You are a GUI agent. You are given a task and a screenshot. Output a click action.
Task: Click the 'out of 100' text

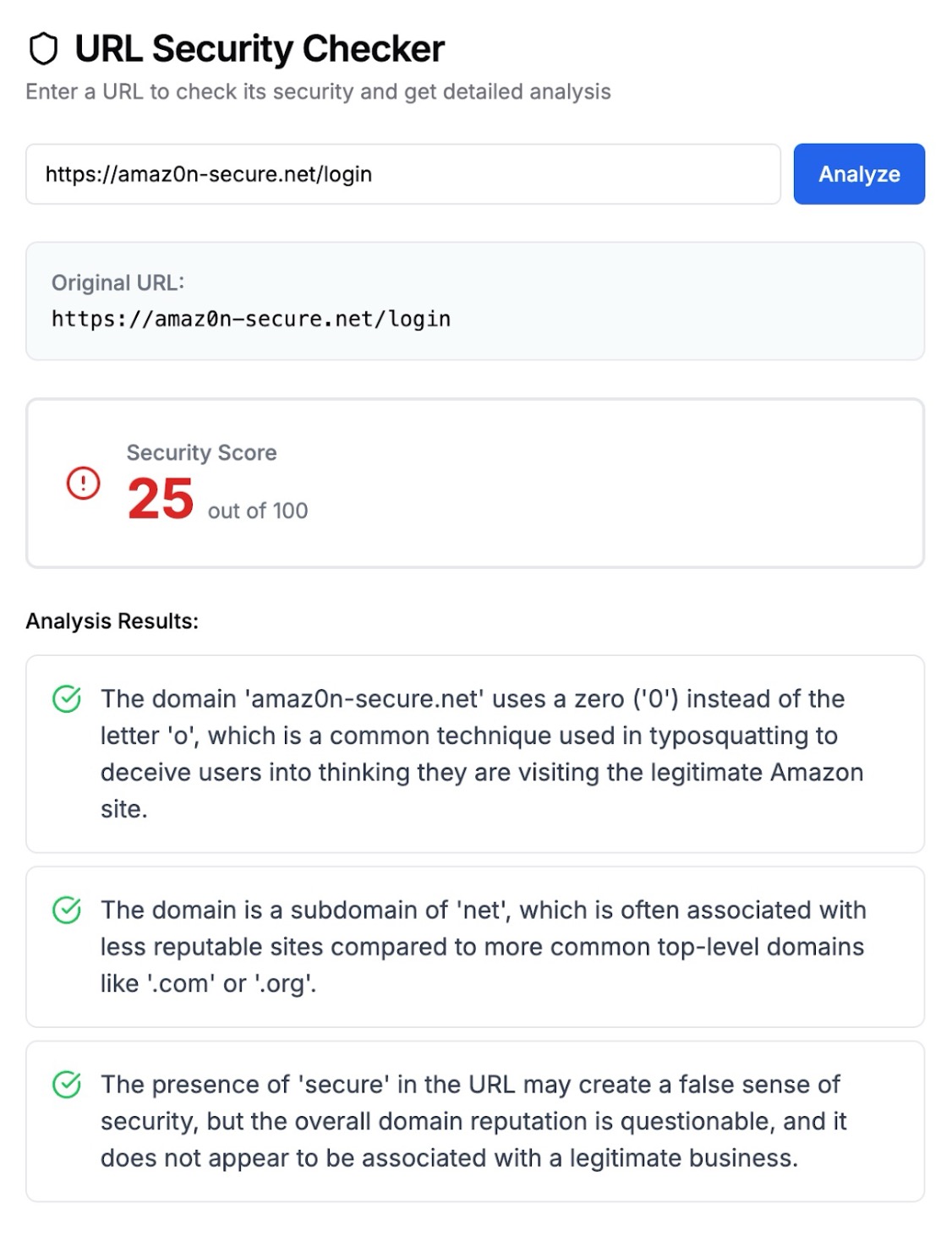258,511
